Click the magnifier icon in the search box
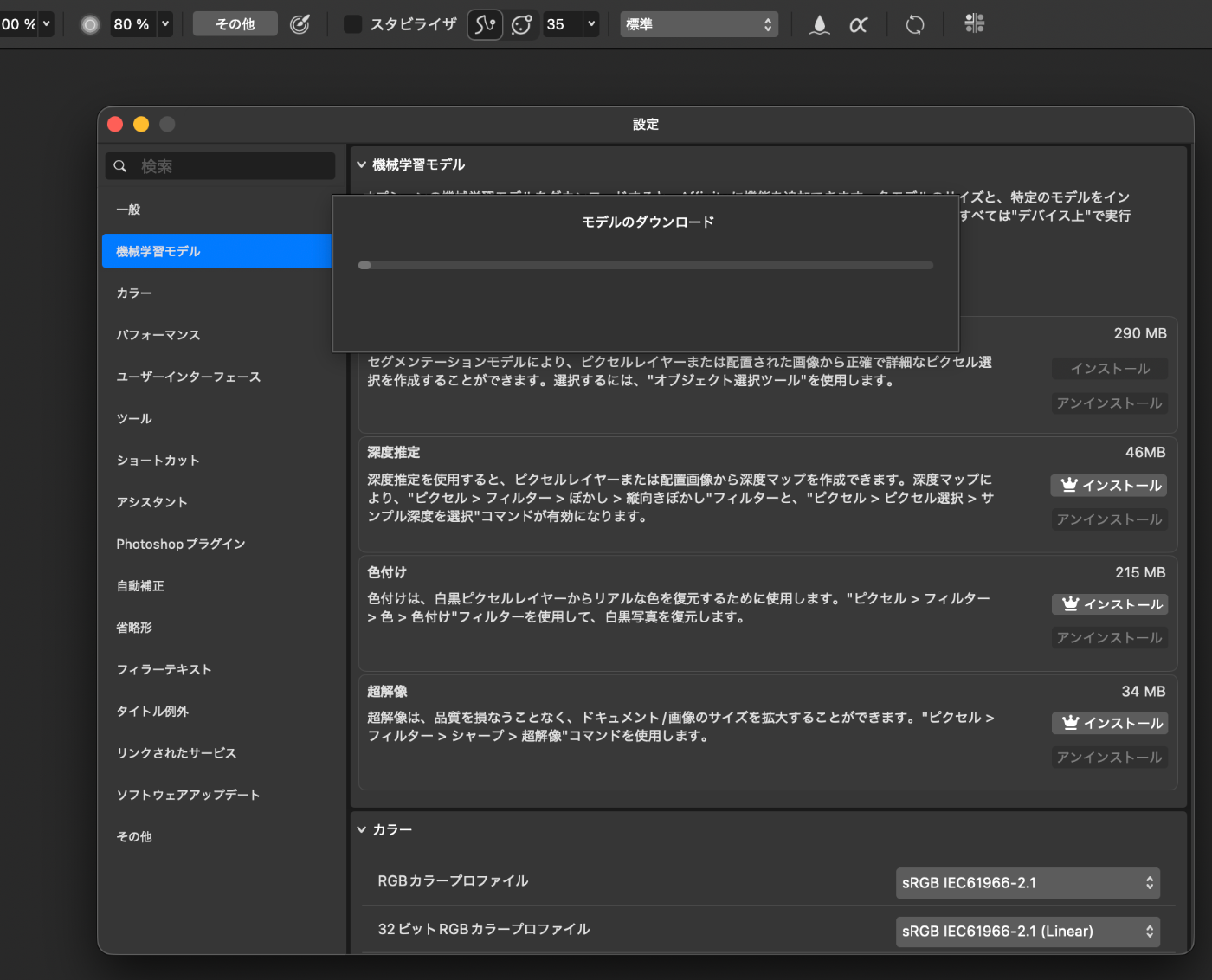 [120, 166]
